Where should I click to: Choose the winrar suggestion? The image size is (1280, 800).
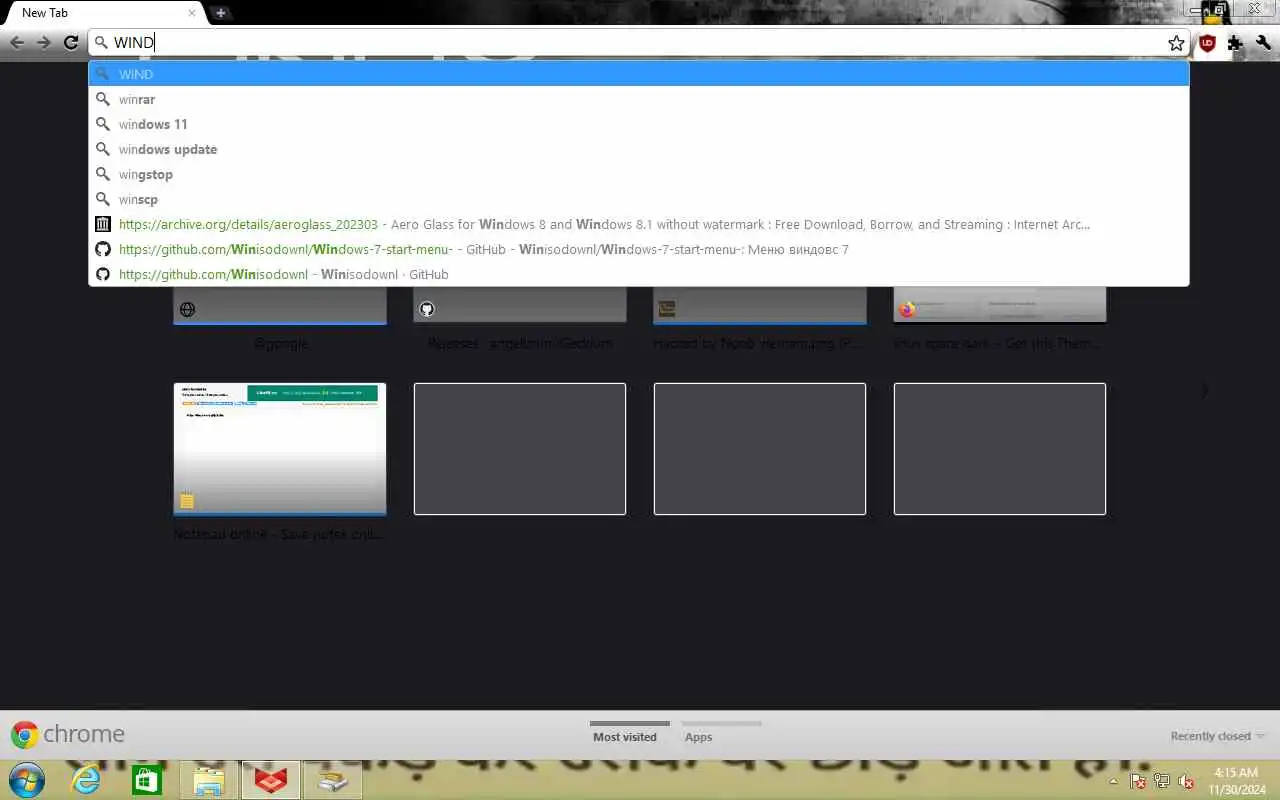point(639,99)
